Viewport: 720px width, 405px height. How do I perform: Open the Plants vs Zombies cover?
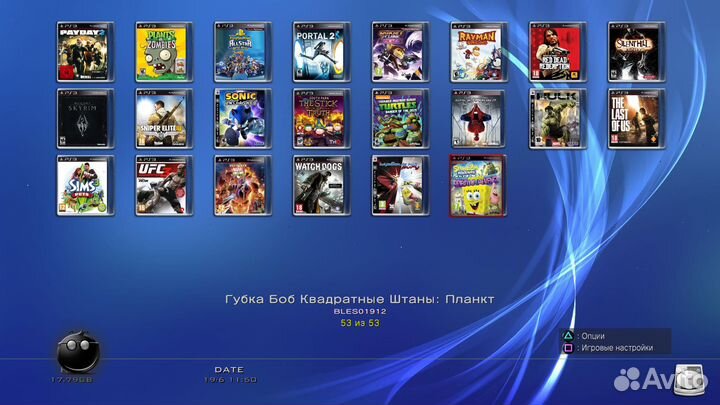(164, 52)
